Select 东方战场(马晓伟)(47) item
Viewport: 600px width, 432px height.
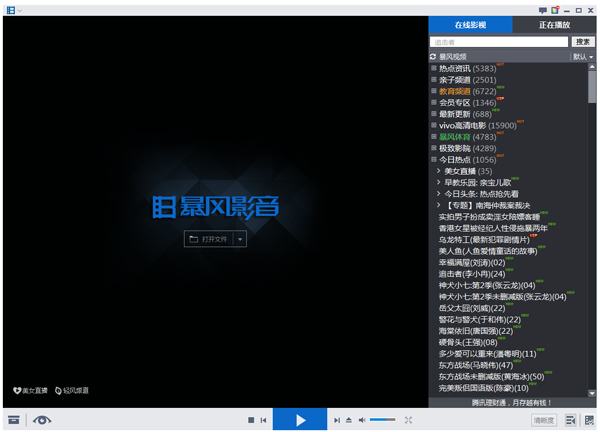[x=476, y=365]
